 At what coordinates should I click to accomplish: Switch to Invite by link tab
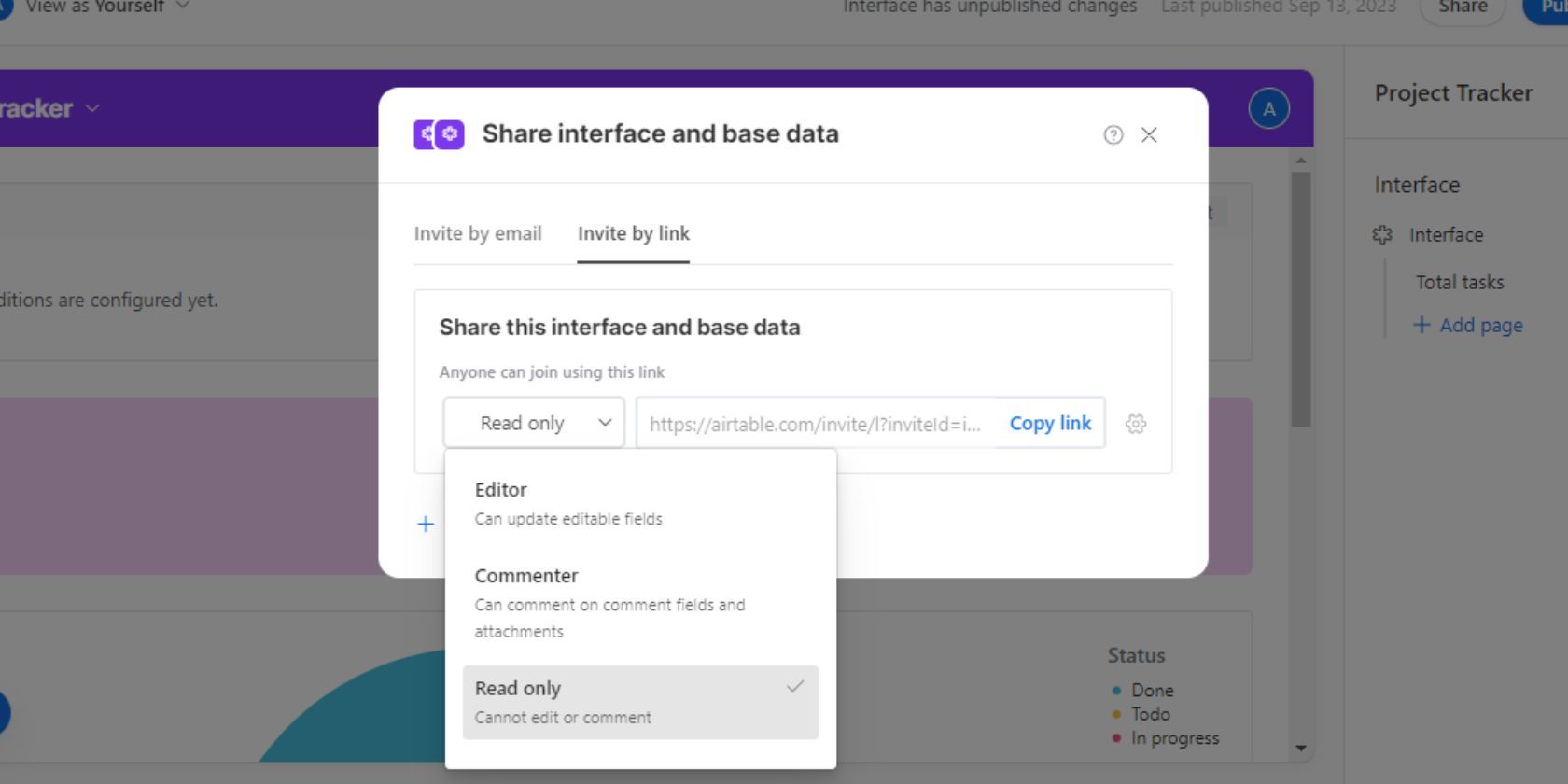[633, 233]
